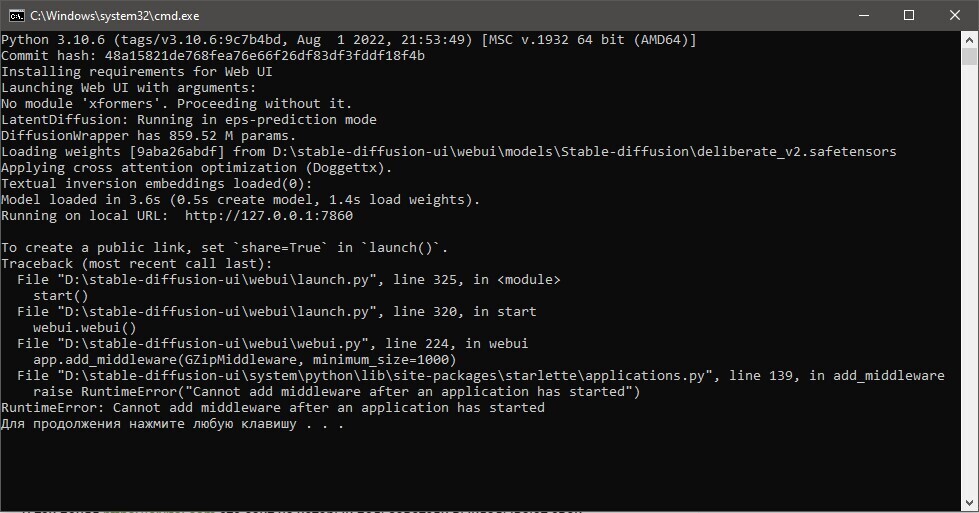Click the launch.py line 325 entry
This screenshot has height=513, width=979.
289,280
